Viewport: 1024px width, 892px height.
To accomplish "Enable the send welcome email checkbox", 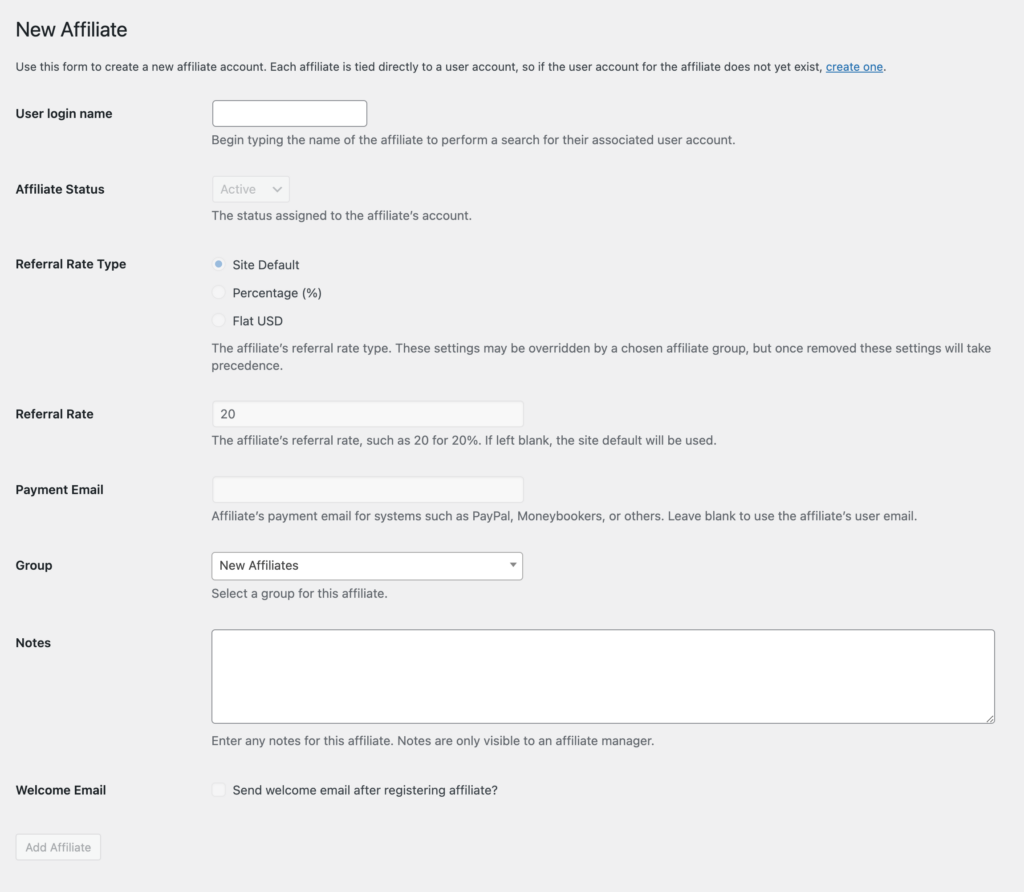I will point(219,790).
